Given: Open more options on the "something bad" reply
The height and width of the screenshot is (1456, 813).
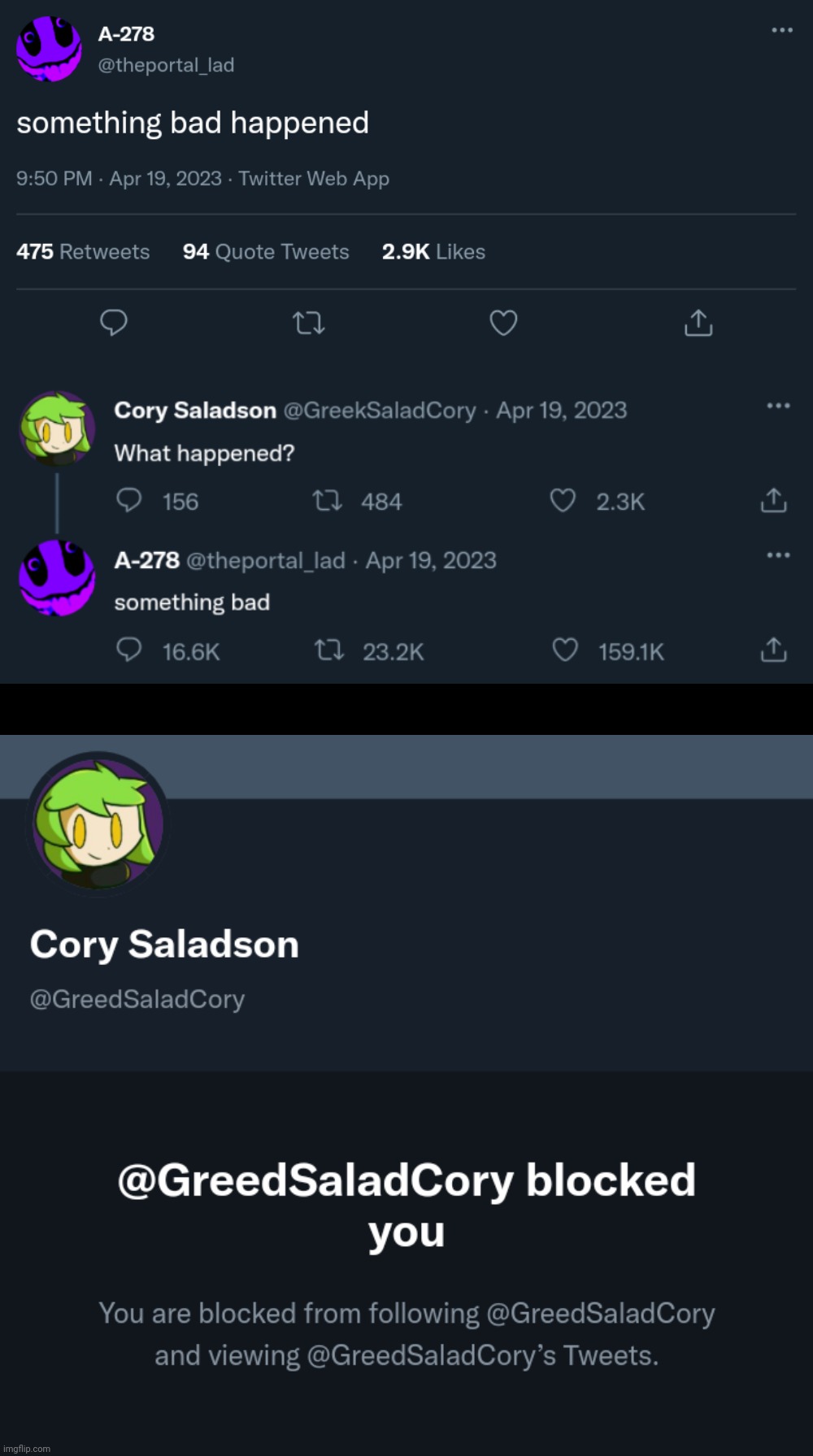Looking at the screenshot, I should [x=778, y=555].
